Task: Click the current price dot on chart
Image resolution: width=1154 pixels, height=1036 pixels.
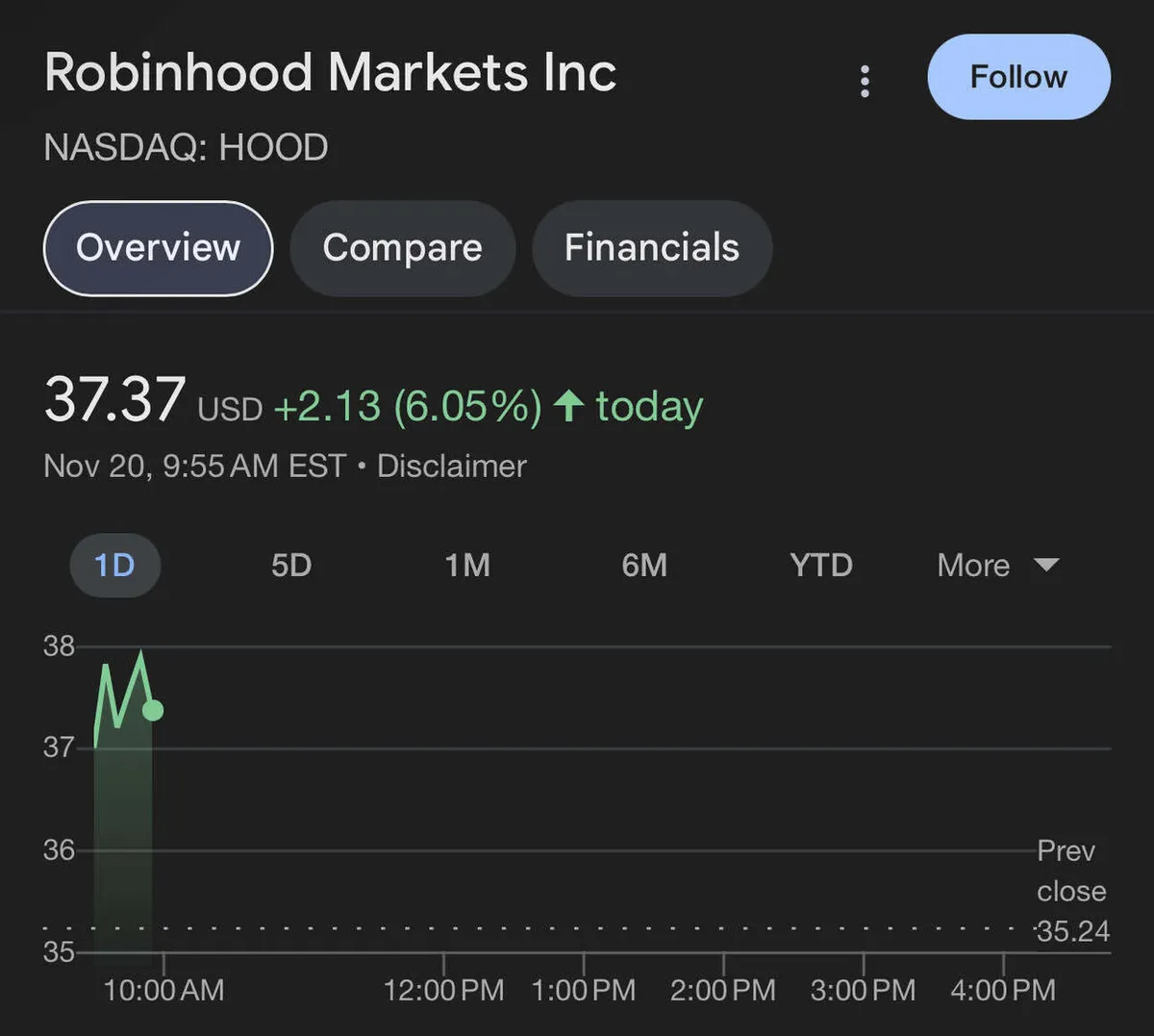Action: 153,711
